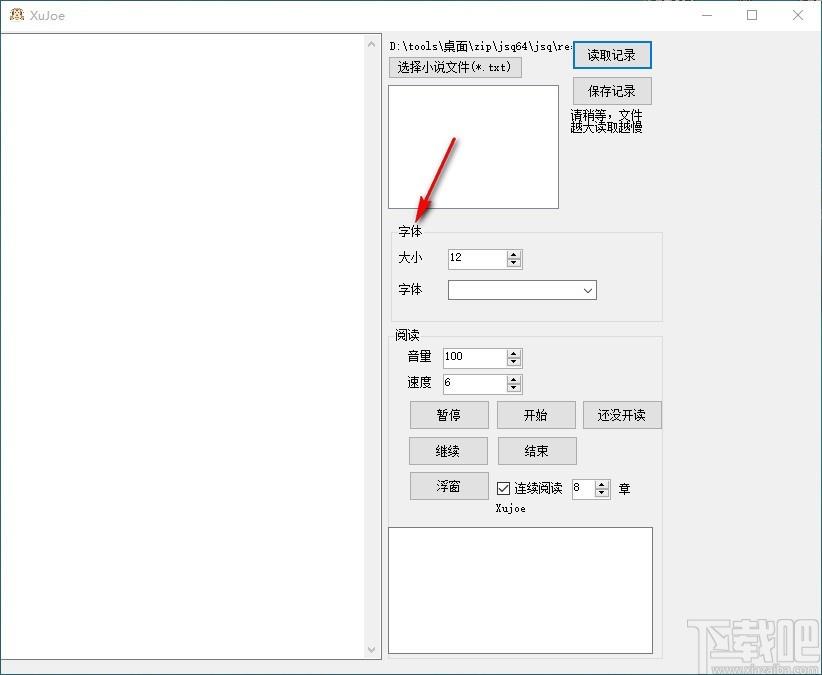Raise 音量 with the up arrow
The width and height of the screenshot is (822, 675).
click(x=514, y=354)
